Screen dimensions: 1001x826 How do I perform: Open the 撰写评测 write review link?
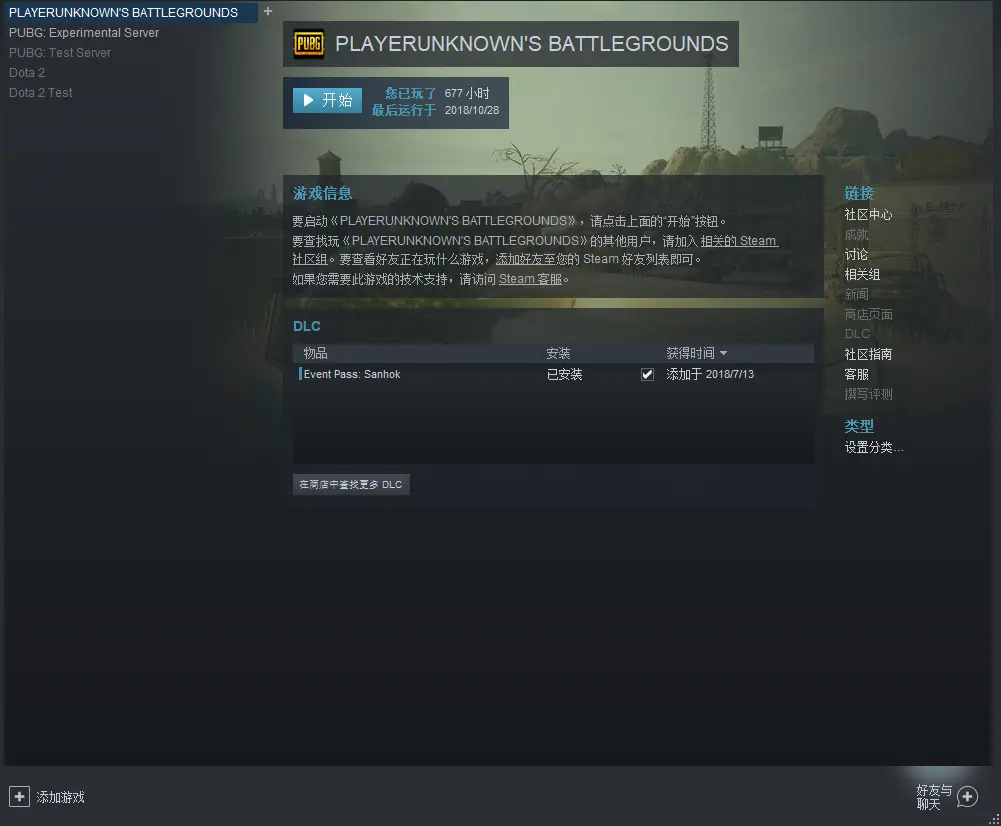click(x=868, y=394)
